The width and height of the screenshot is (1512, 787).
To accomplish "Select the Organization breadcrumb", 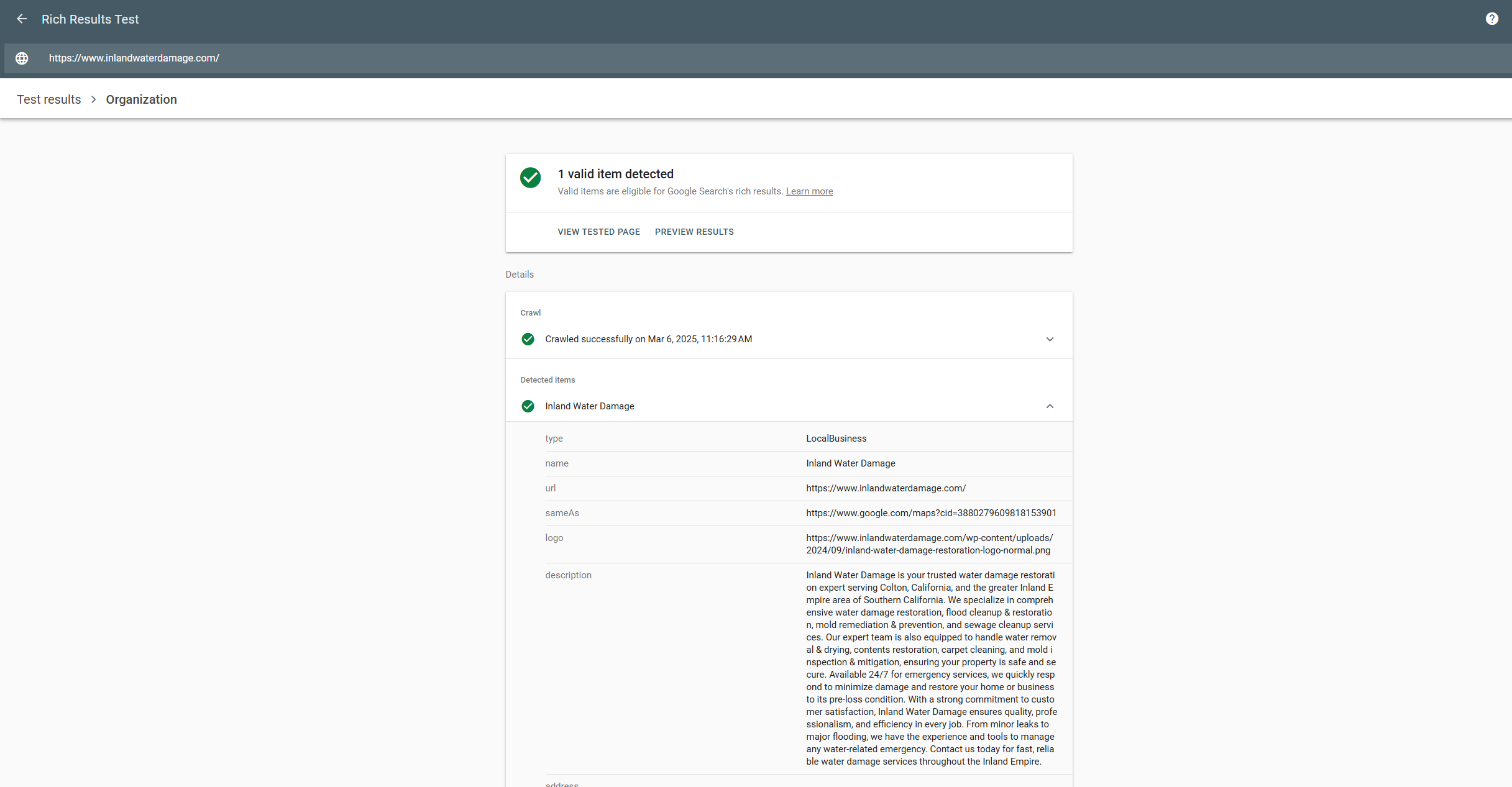I will (141, 99).
